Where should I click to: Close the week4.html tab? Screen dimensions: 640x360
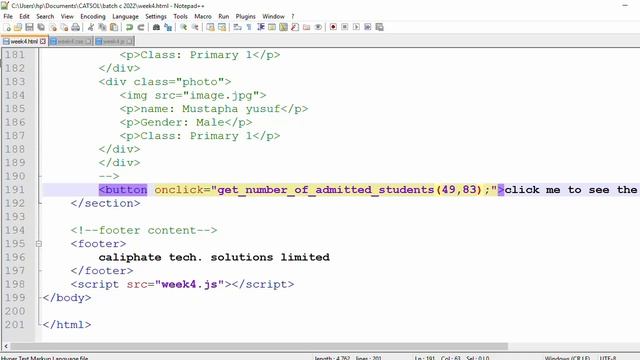point(43,41)
